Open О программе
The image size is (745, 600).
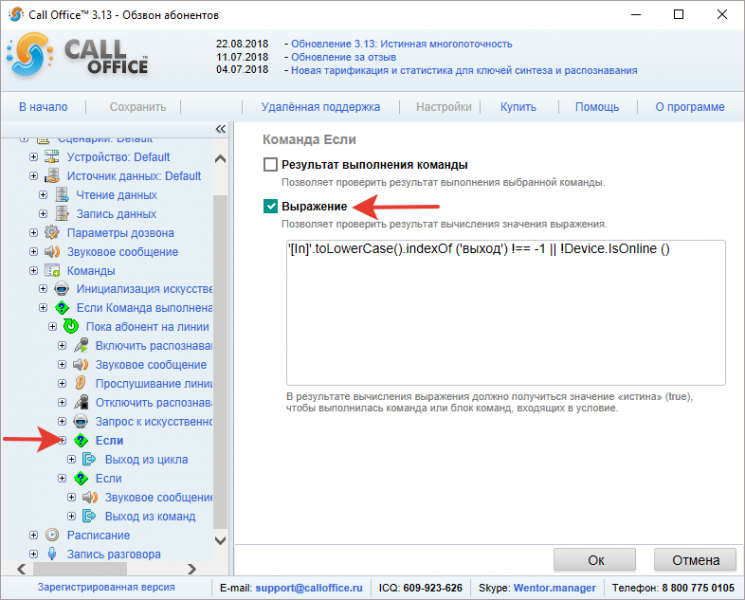690,107
